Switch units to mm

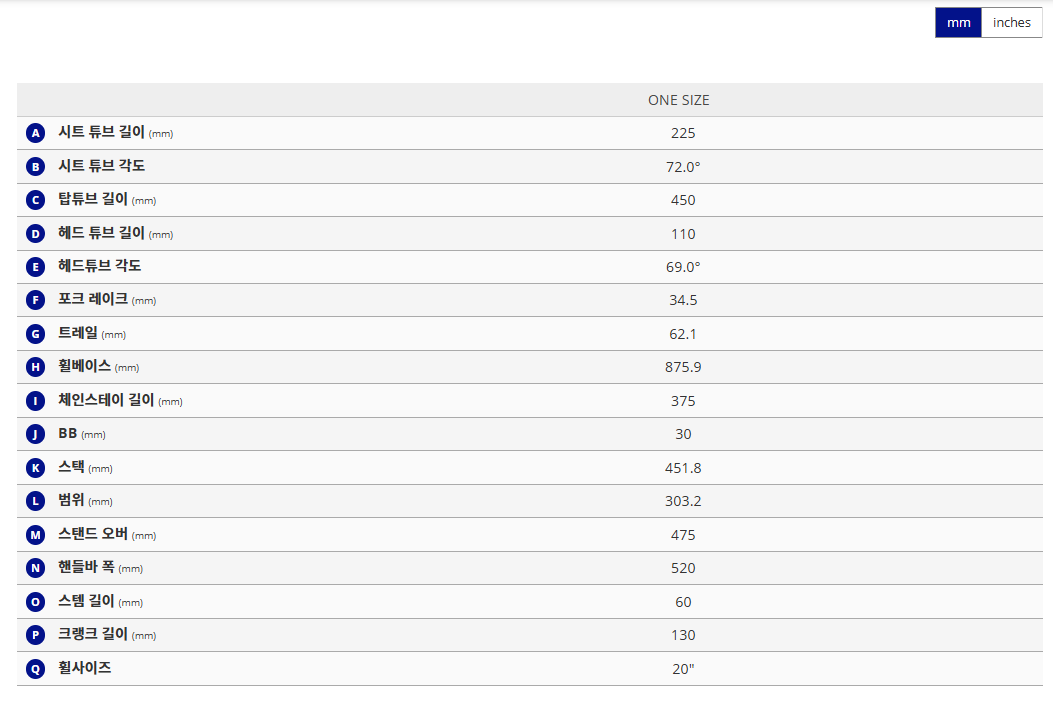coord(958,23)
